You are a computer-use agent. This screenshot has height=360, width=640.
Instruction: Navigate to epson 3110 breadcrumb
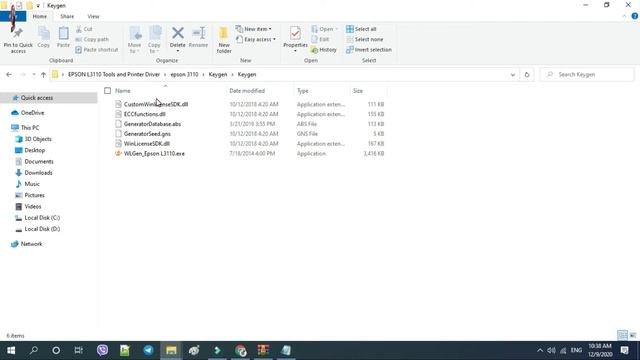coord(184,75)
